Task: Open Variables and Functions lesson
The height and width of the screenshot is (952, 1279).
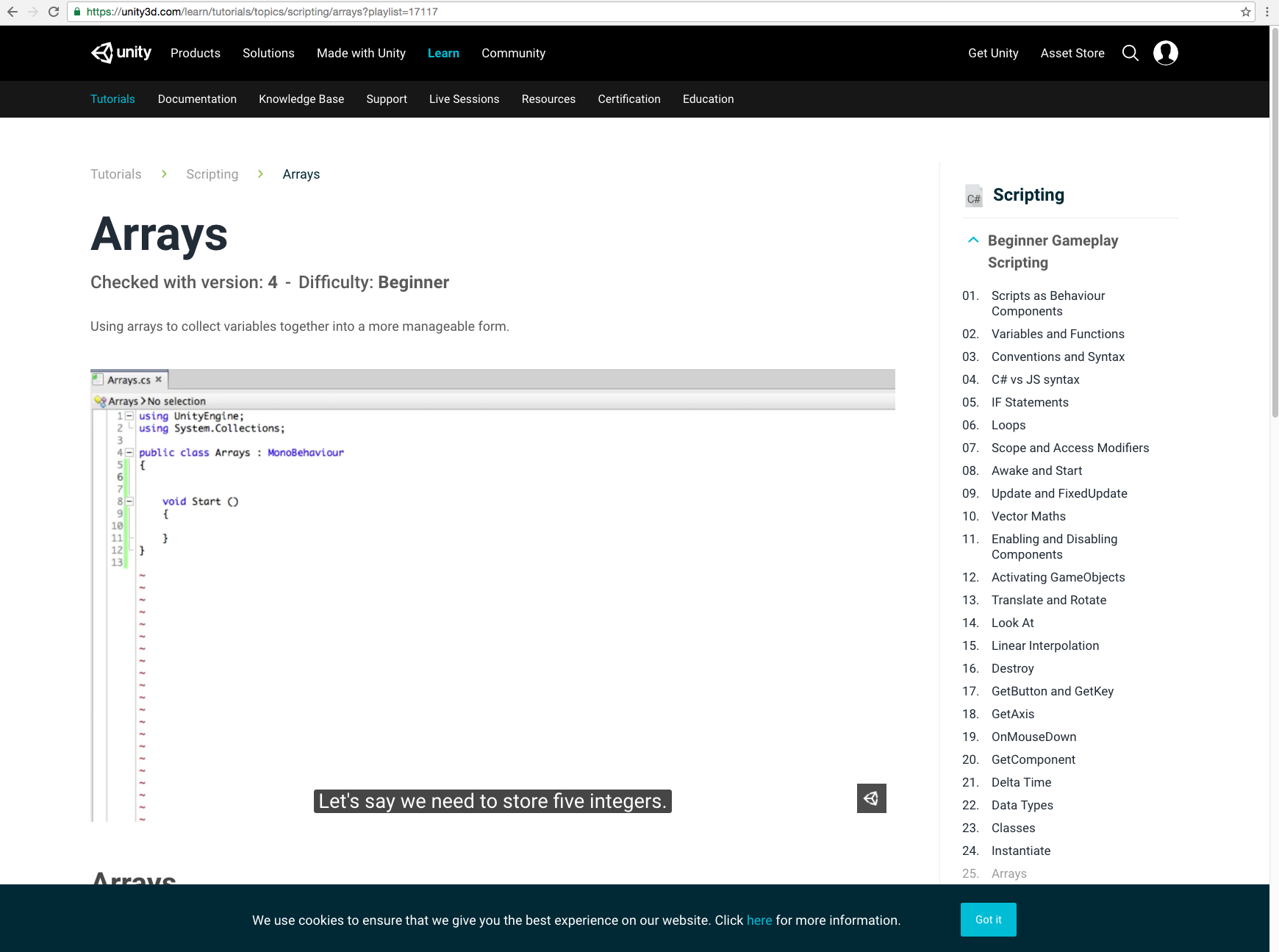Action: pos(1058,334)
